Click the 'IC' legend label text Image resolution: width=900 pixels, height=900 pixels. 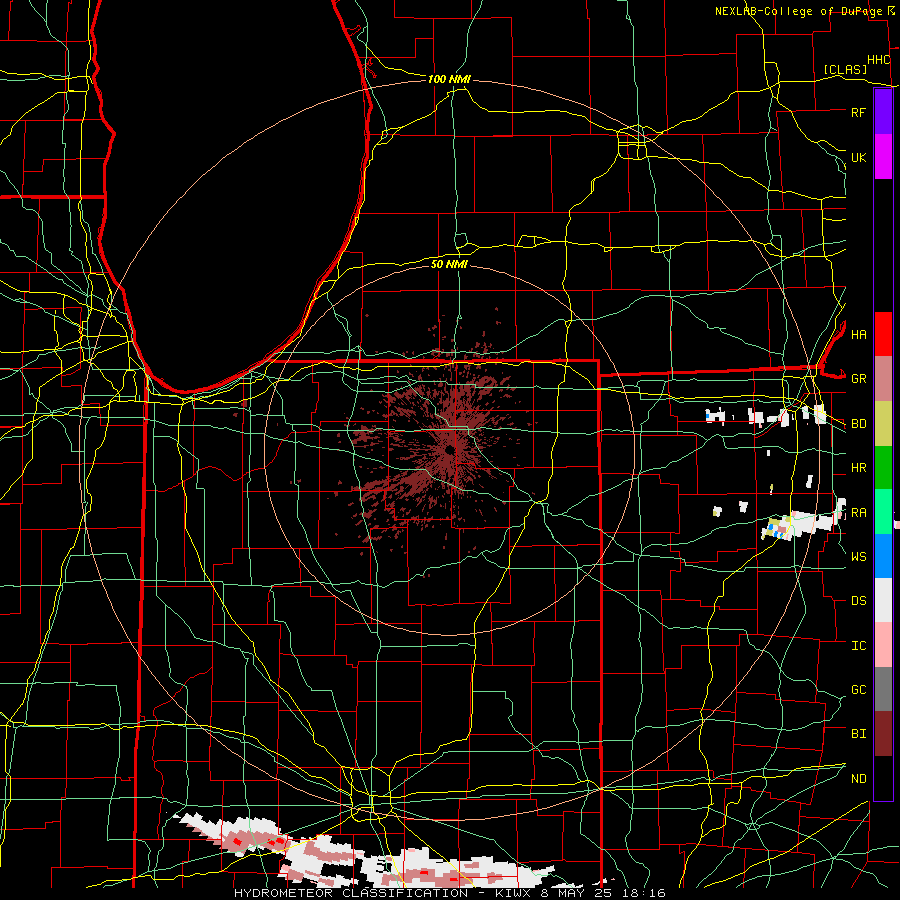[x=858, y=646]
